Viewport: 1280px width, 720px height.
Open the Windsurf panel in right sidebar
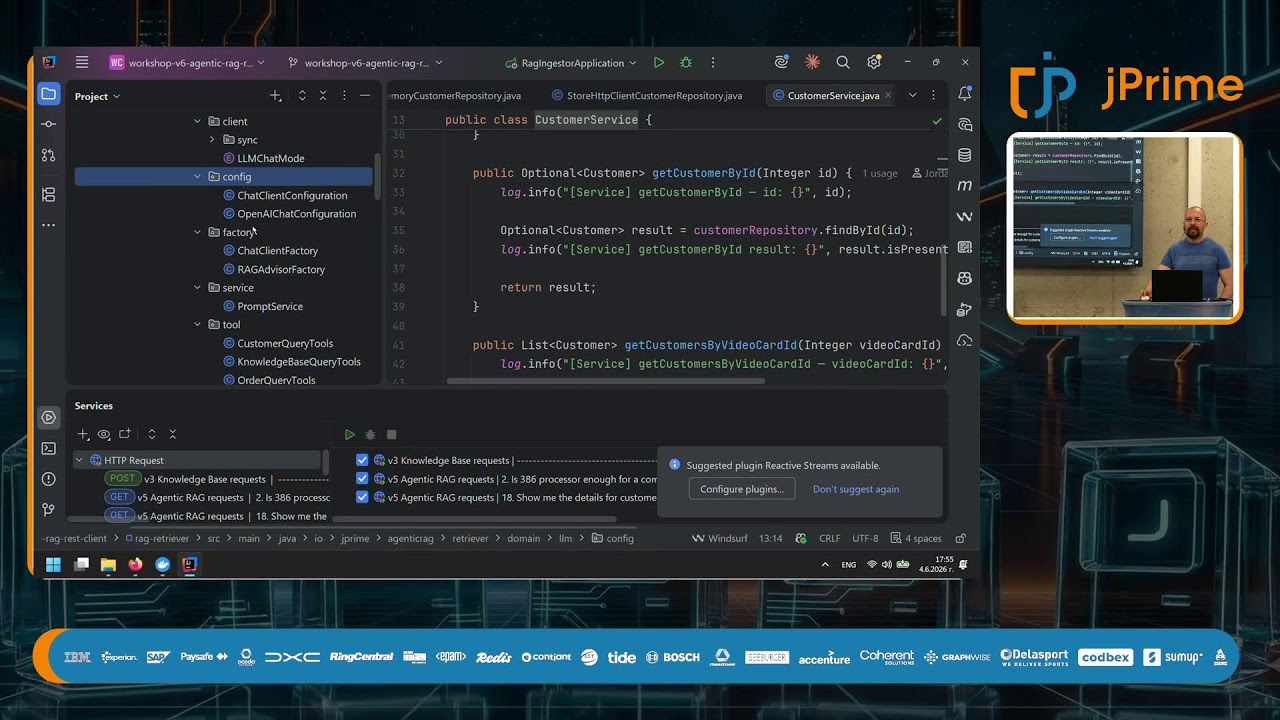click(x=964, y=217)
